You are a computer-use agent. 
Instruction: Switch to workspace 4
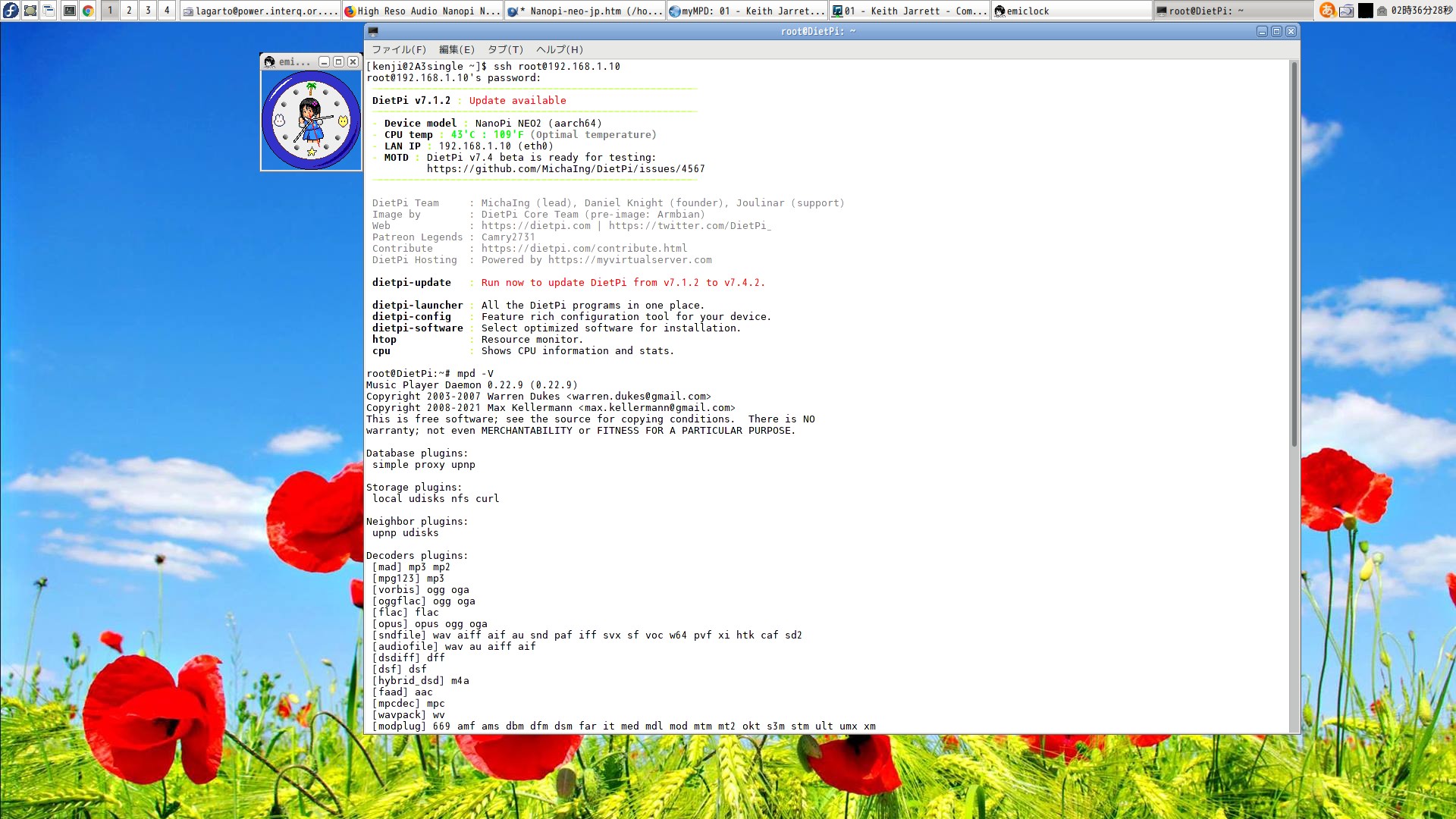(x=167, y=11)
